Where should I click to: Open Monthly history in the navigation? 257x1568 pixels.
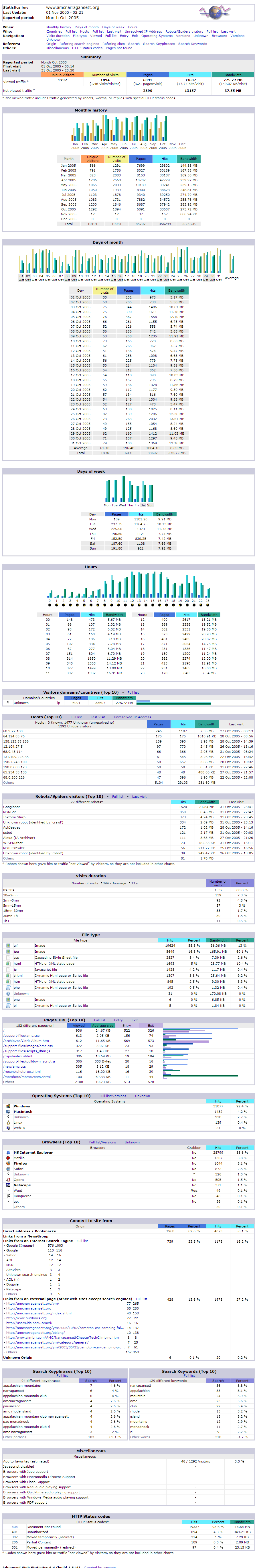[x=58, y=27]
